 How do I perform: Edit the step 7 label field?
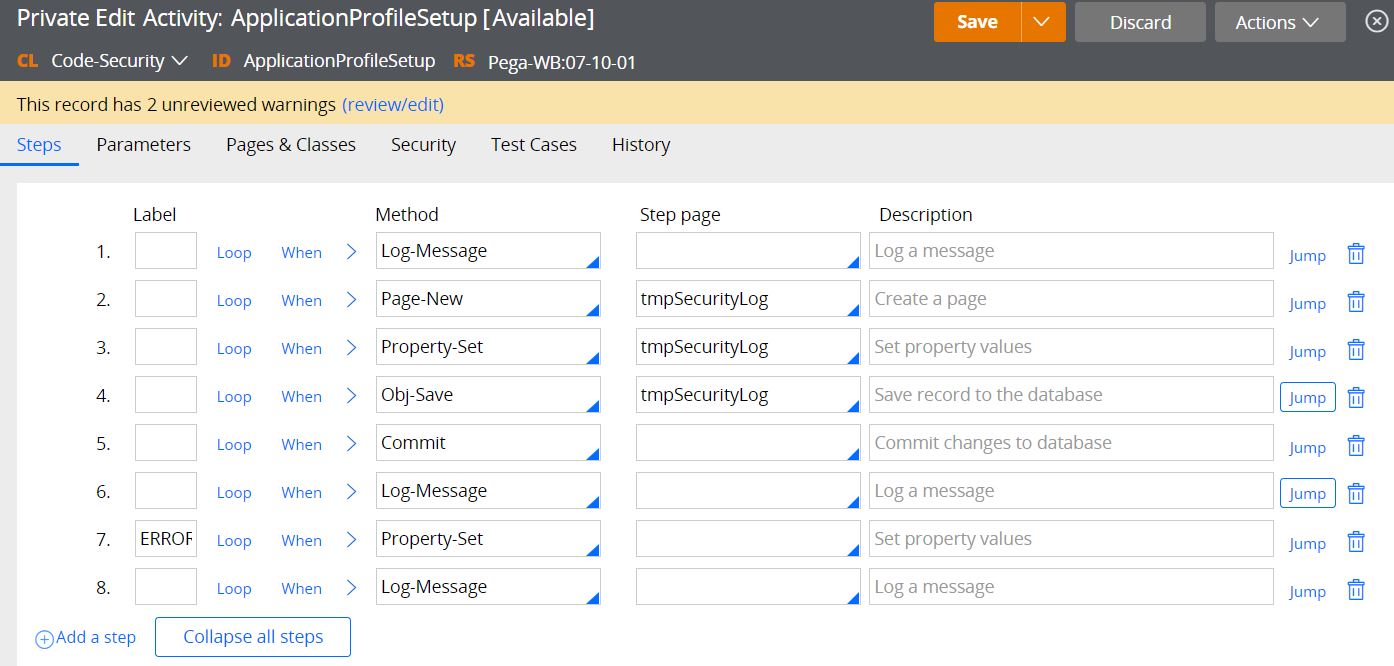[x=166, y=539]
